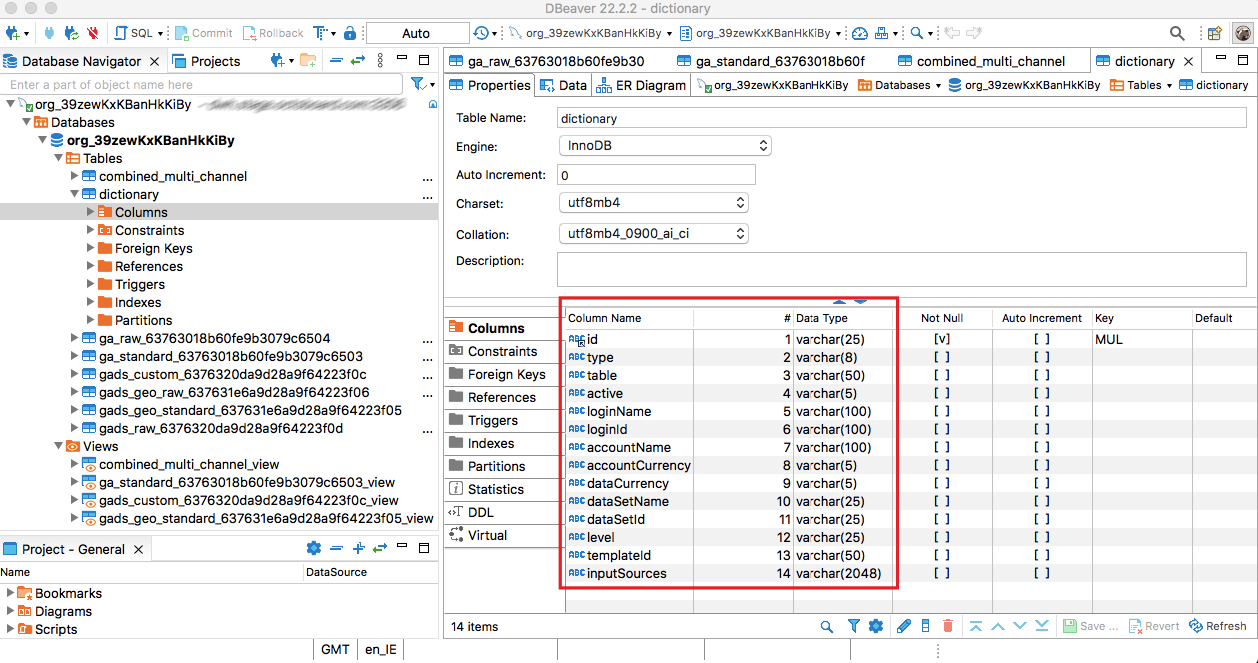Click the red Disconnect icon in toolbar
1258x663 pixels.
pos(94,33)
